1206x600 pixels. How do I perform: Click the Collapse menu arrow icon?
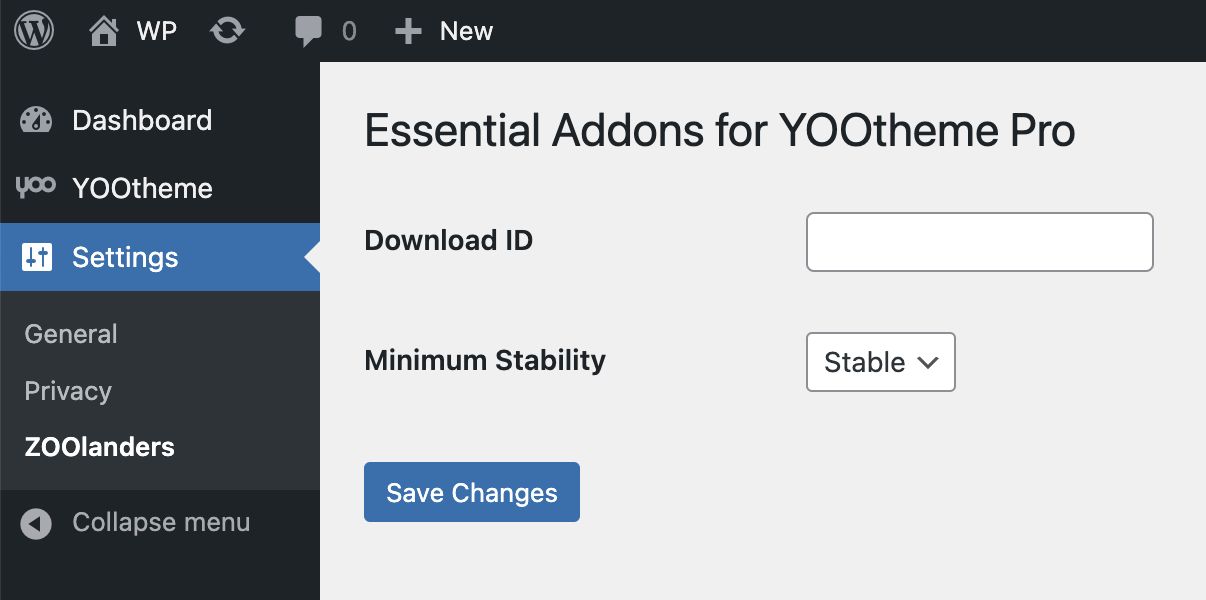point(36,524)
